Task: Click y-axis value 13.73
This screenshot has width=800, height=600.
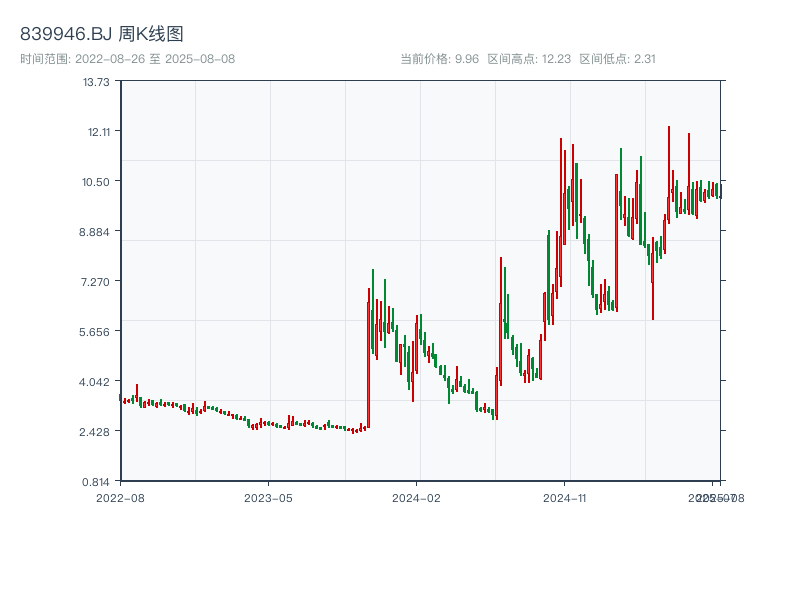Action: tap(96, 82)
